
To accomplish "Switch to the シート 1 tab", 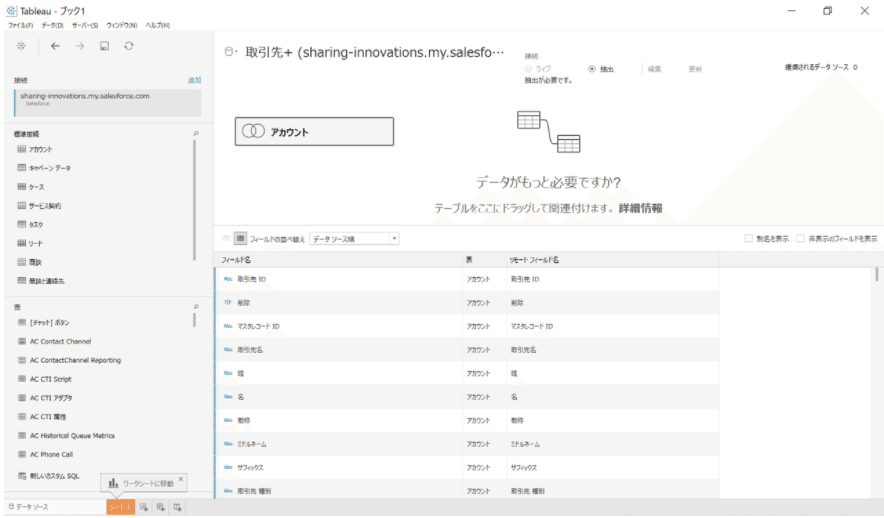I will 120,507.
